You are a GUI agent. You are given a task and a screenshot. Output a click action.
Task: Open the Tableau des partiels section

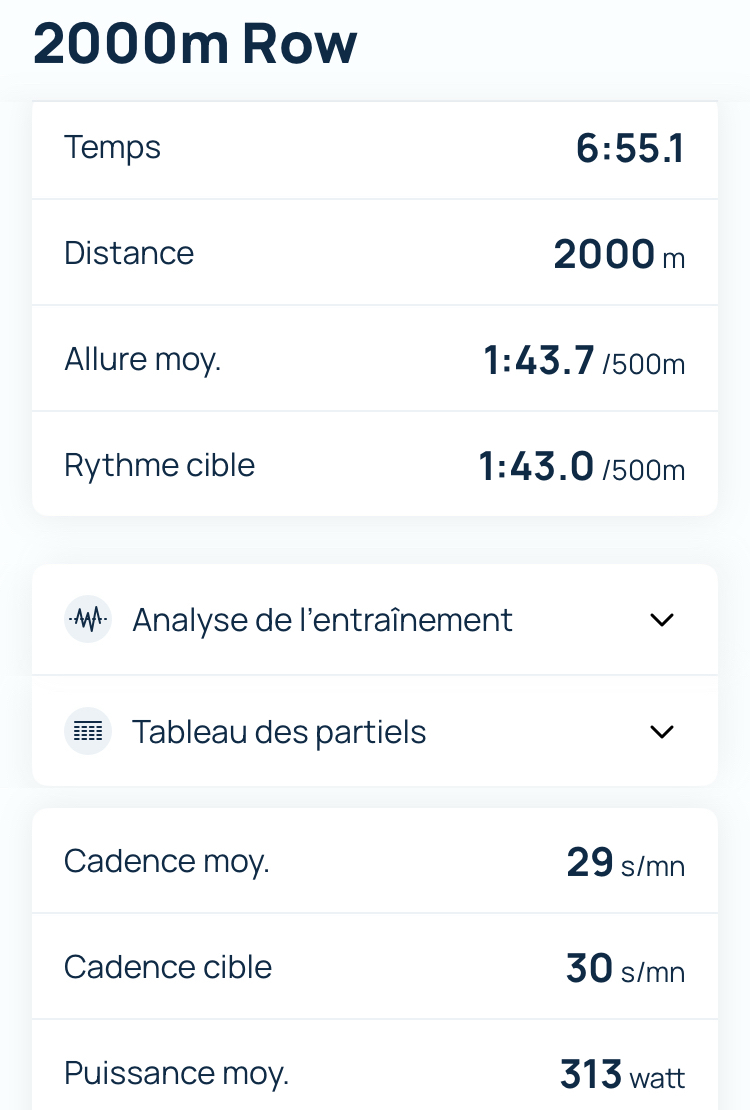point(279,732)
